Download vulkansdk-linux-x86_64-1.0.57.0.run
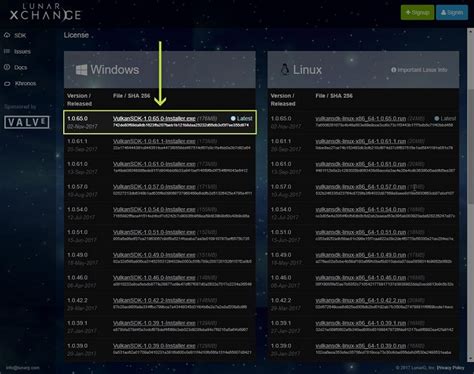Image resolution: width=474 pixels, height=374 pixels. coord(361,187)
